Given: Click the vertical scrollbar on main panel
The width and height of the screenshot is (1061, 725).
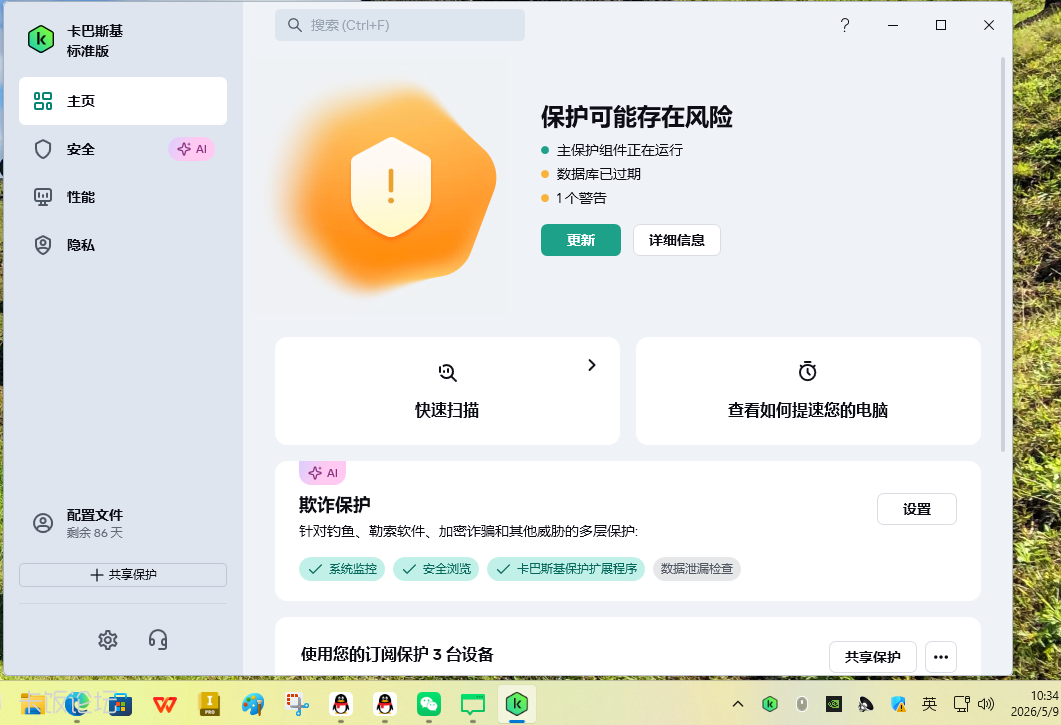Looking at the screenshot, I should tap(1003, 254).
